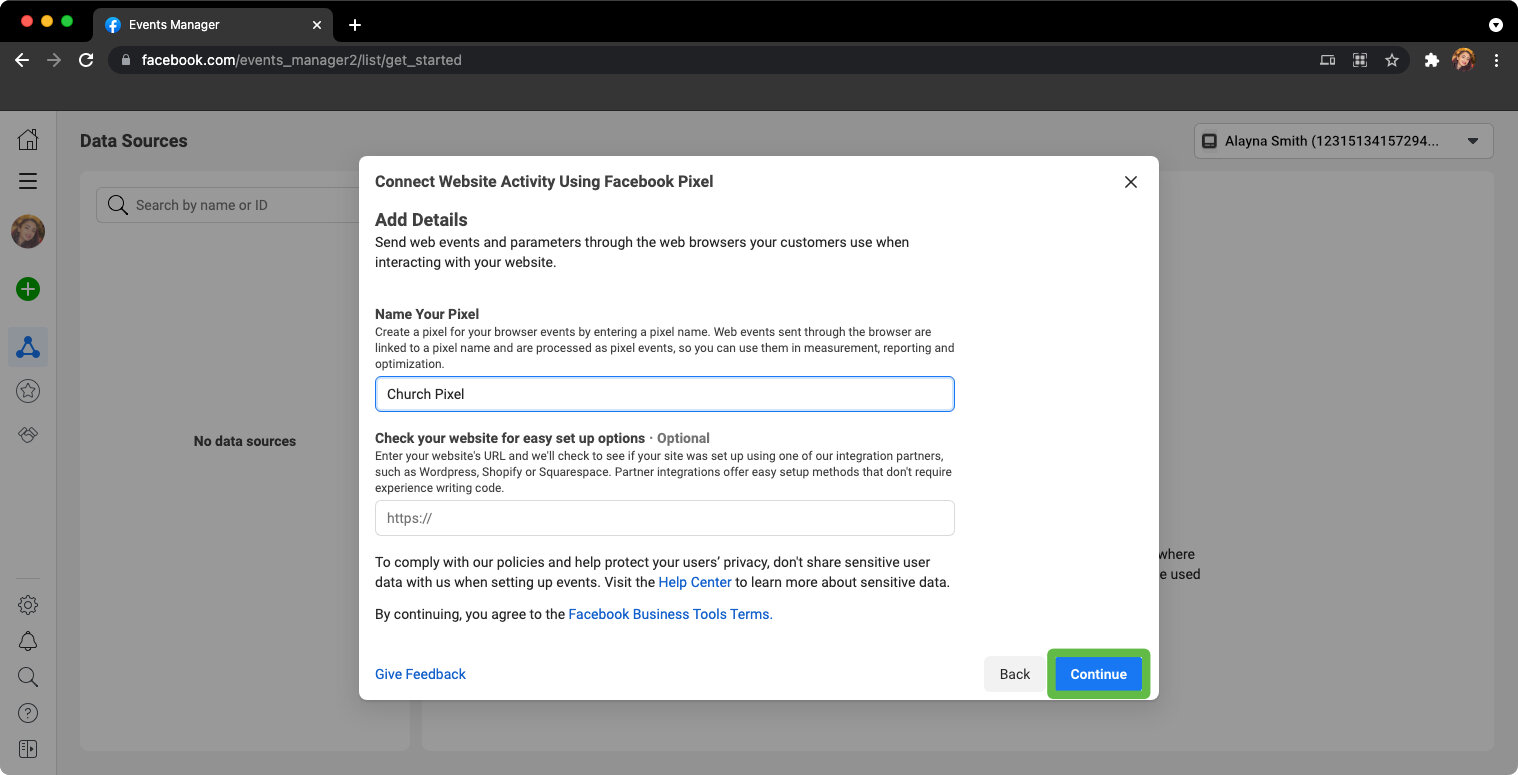The width and height of the screenshot is (1518, 775).
Task: Open the Chrome profile avatar
Action: point(1464,60)
